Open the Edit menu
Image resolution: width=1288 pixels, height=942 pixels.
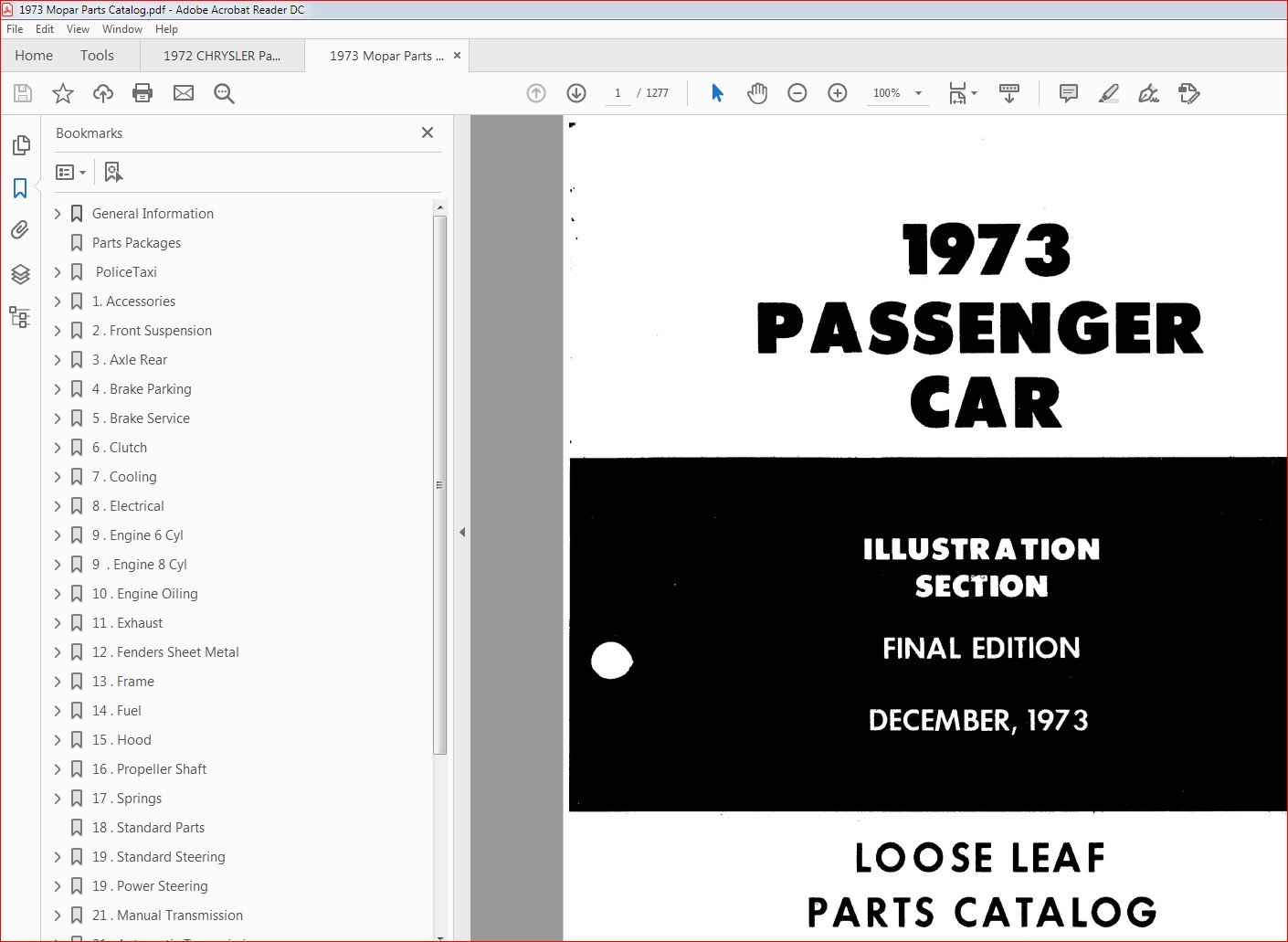coord(45,29)
